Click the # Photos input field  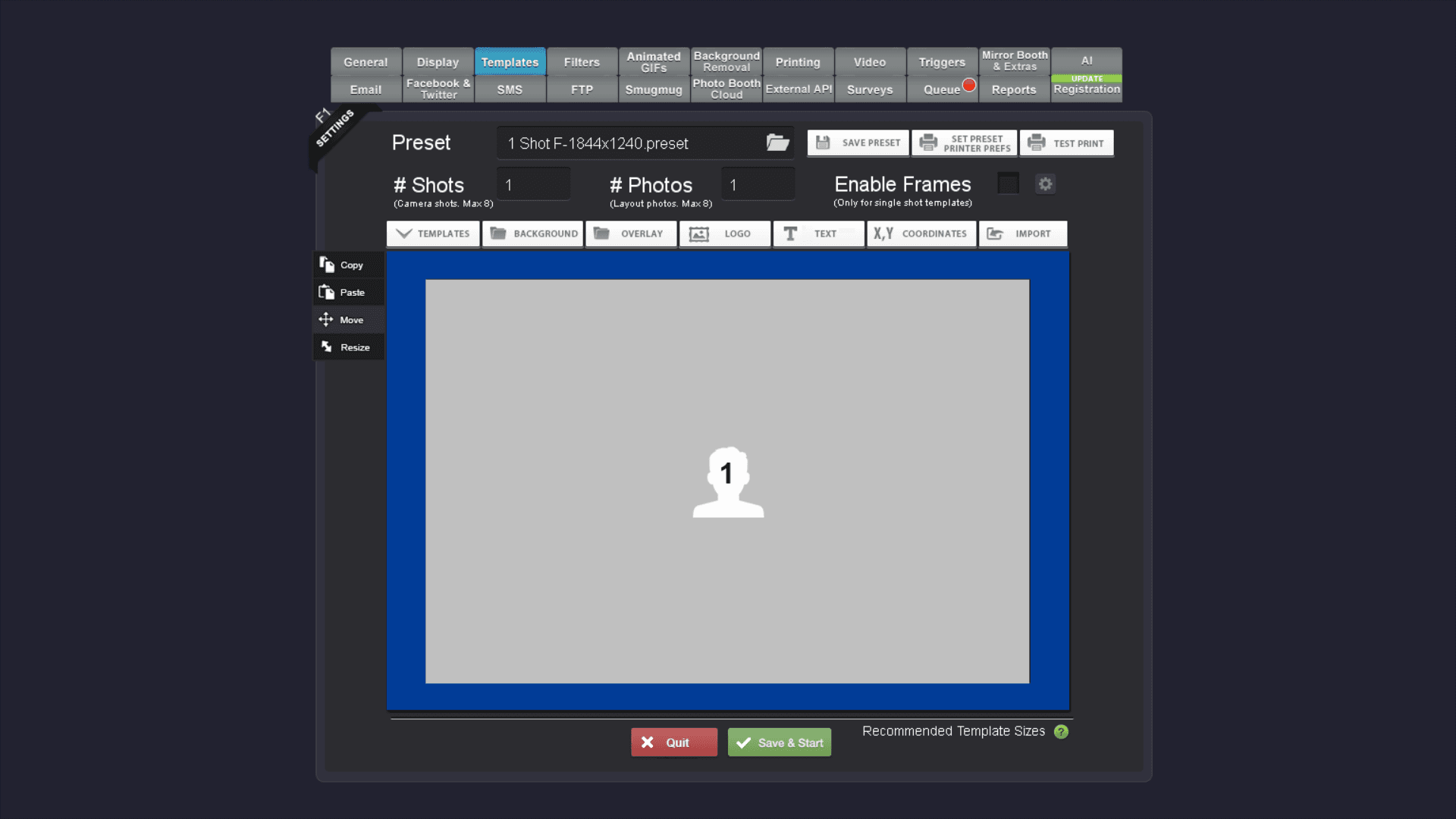(758, 184)
